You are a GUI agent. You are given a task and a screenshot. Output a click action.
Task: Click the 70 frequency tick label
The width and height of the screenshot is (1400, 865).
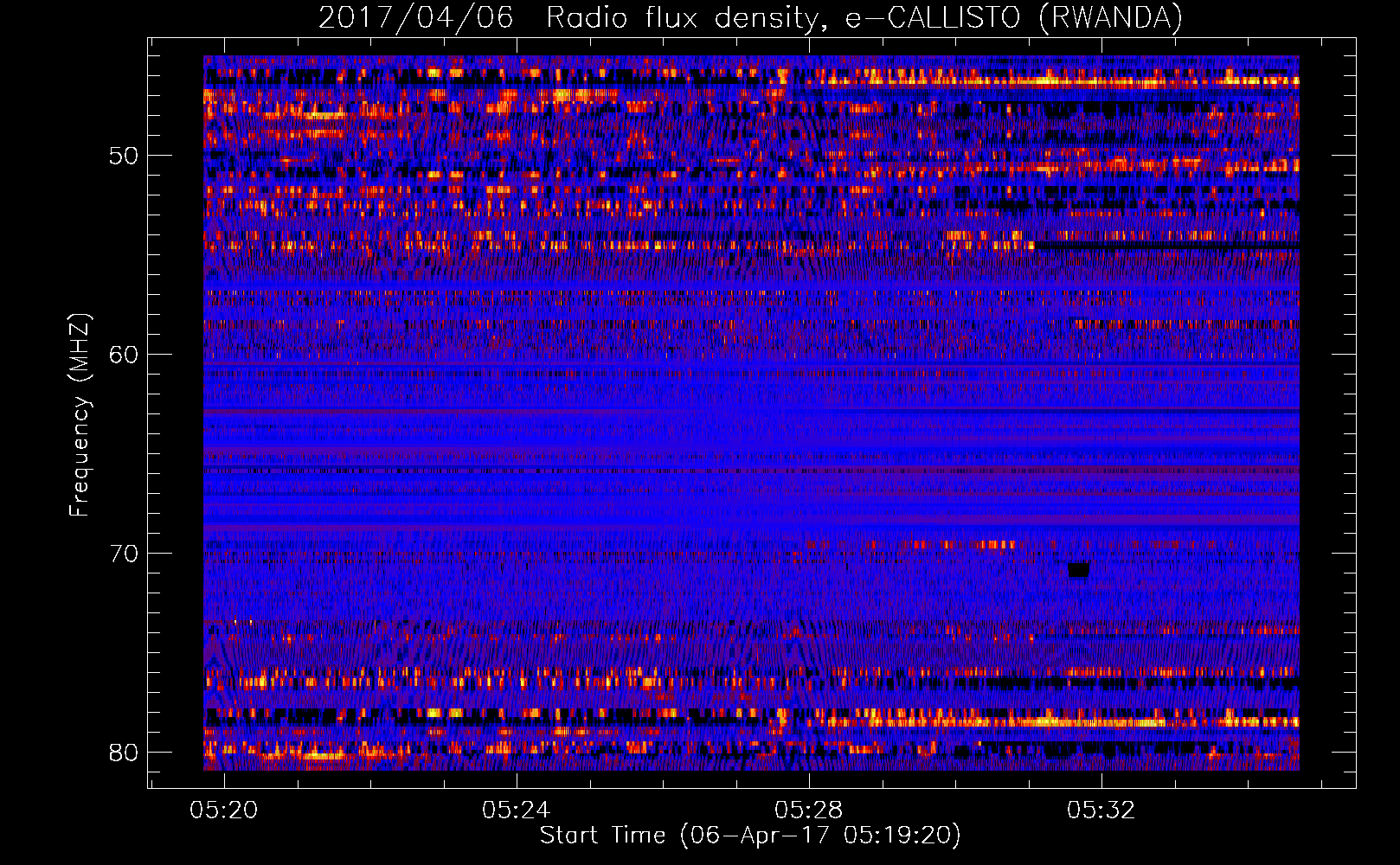[x=124, y=553]
